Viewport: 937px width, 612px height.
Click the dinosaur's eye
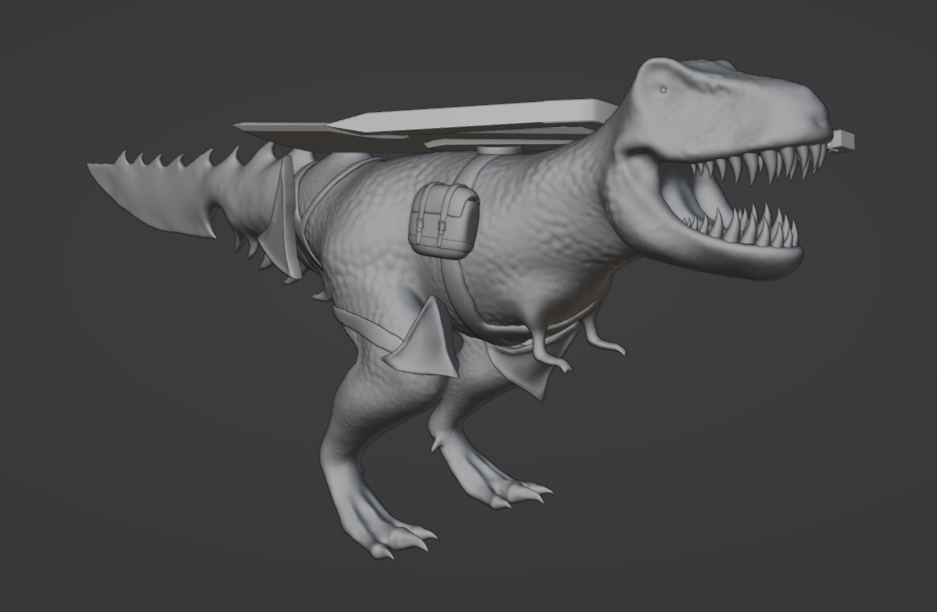point(663,90)
